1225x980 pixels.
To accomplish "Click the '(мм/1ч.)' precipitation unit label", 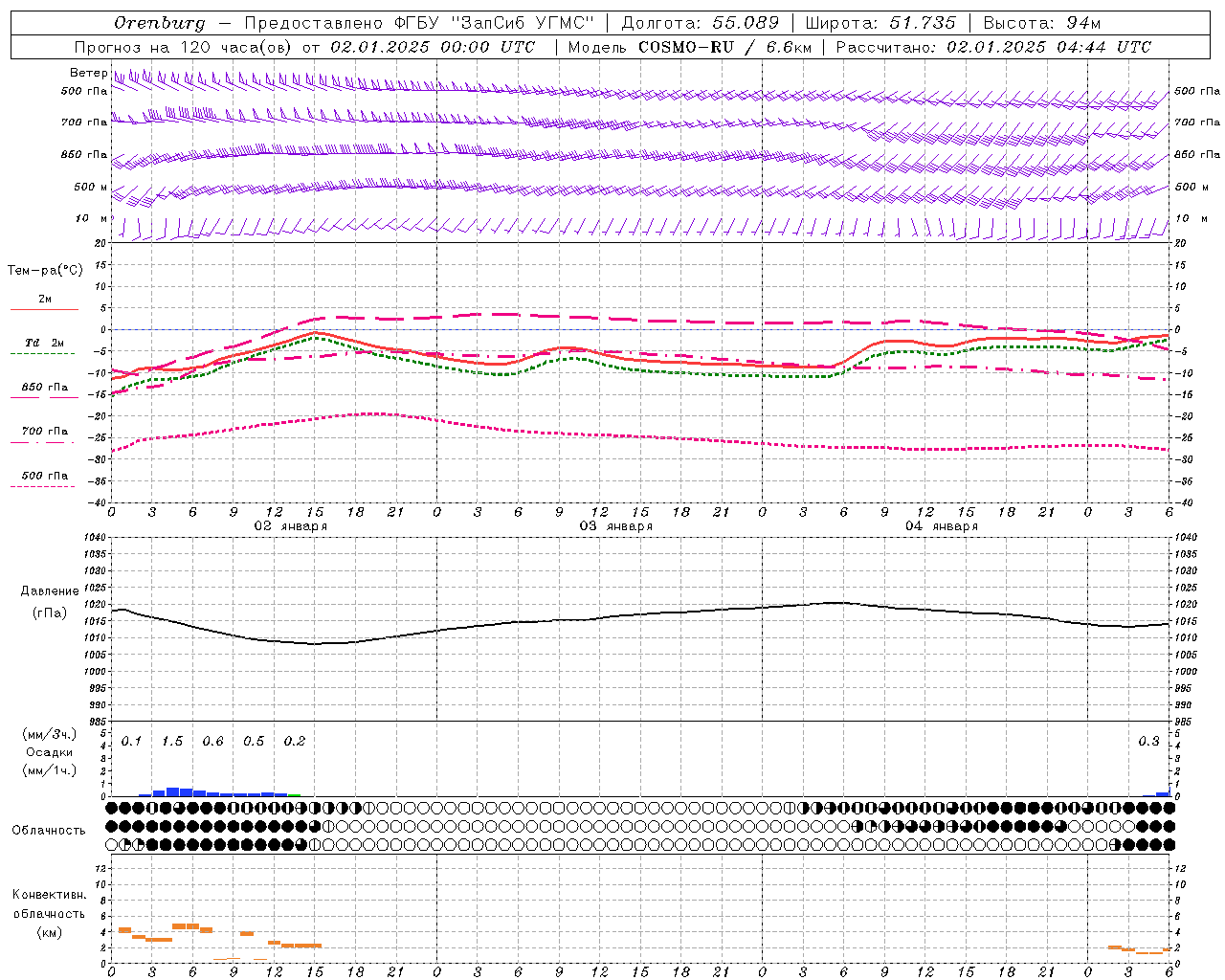I will pyautogui.click(x=50, y=770).
